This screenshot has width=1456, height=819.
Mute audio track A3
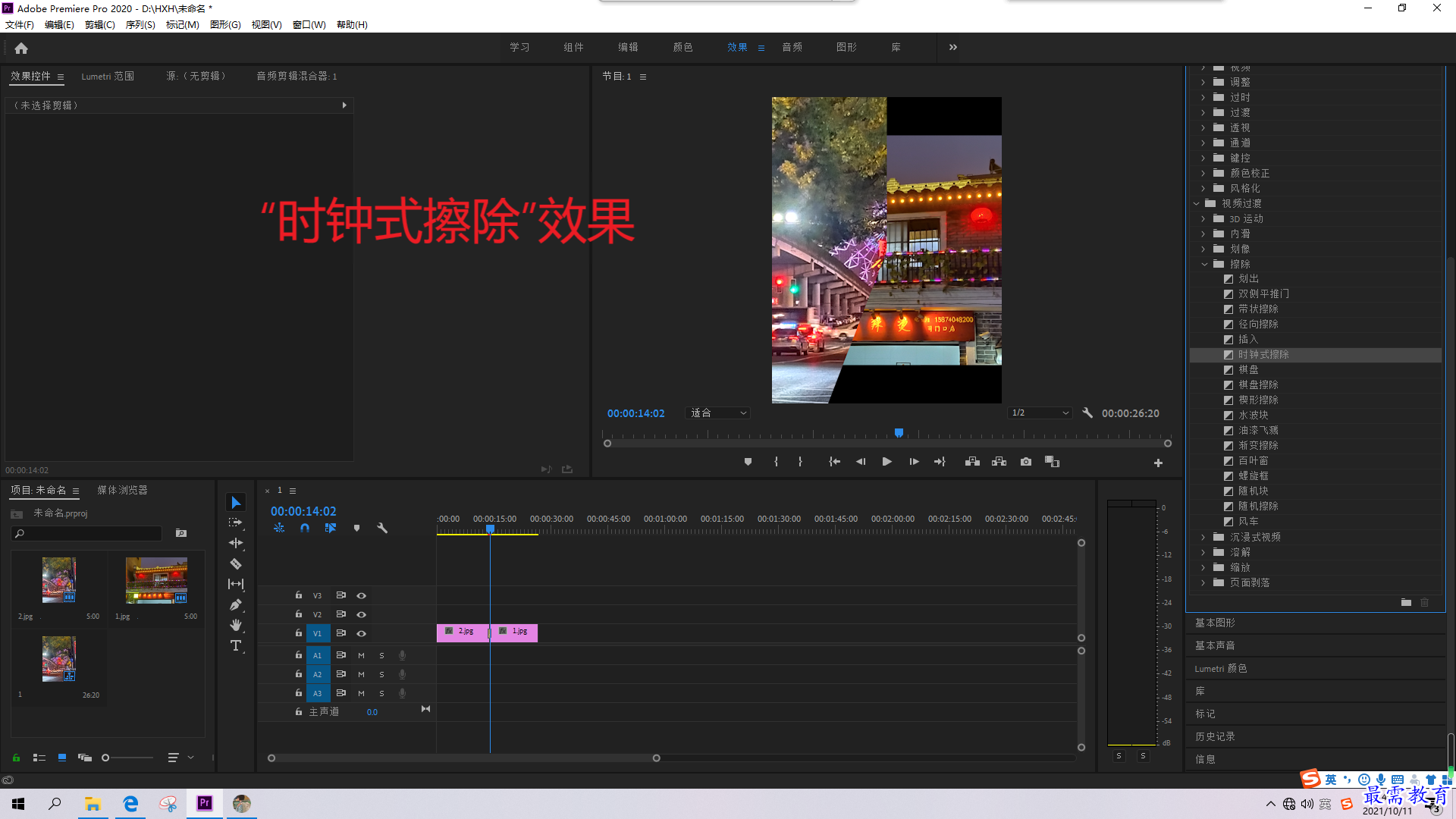(x=361, y=693)
